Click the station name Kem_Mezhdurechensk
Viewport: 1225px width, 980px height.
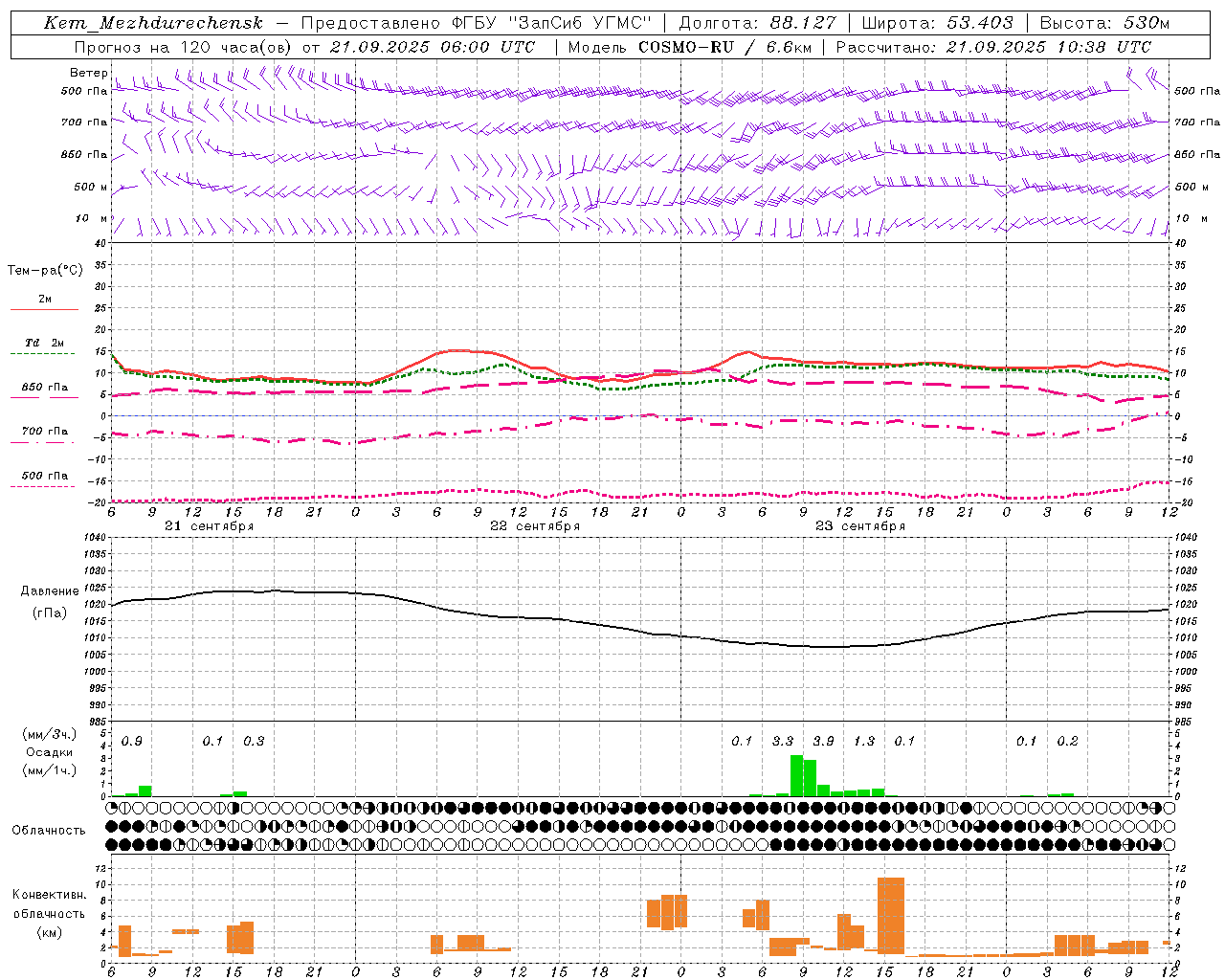click(x=153, y=23)
